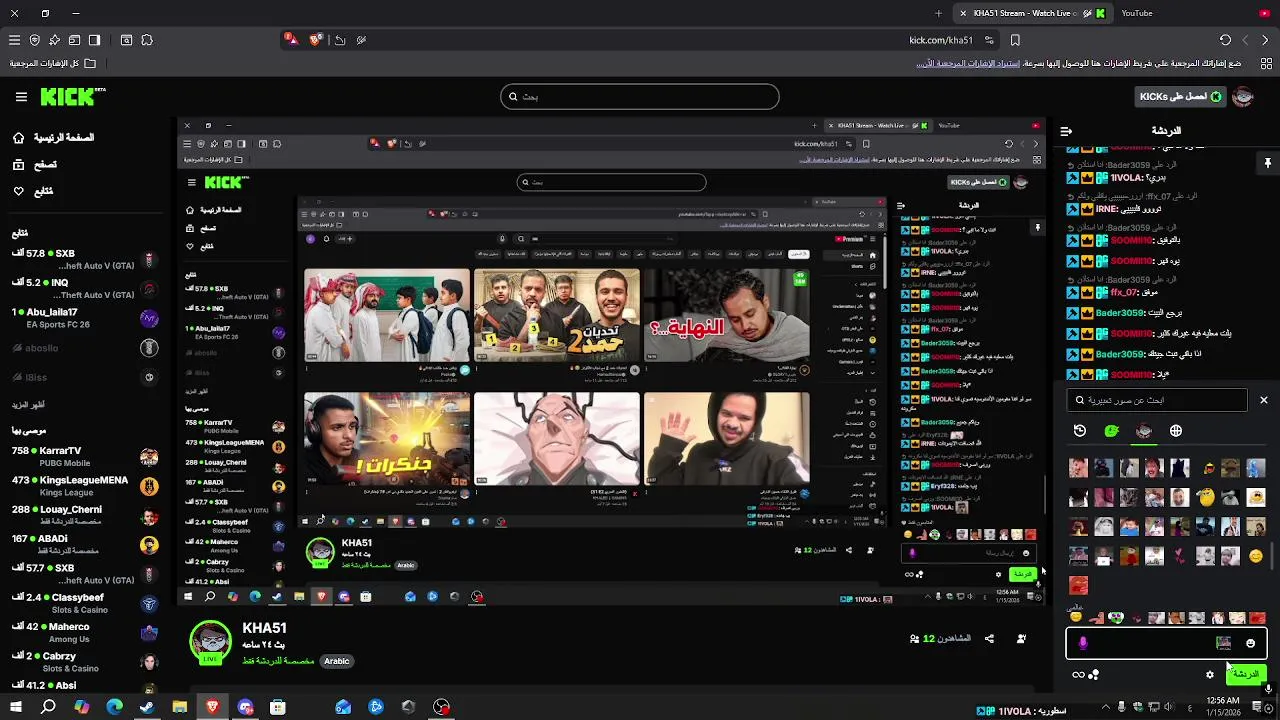Open Brave browser in taskbar
Viewport: 1280px width, 720px height.
click(x=212, y=707)
